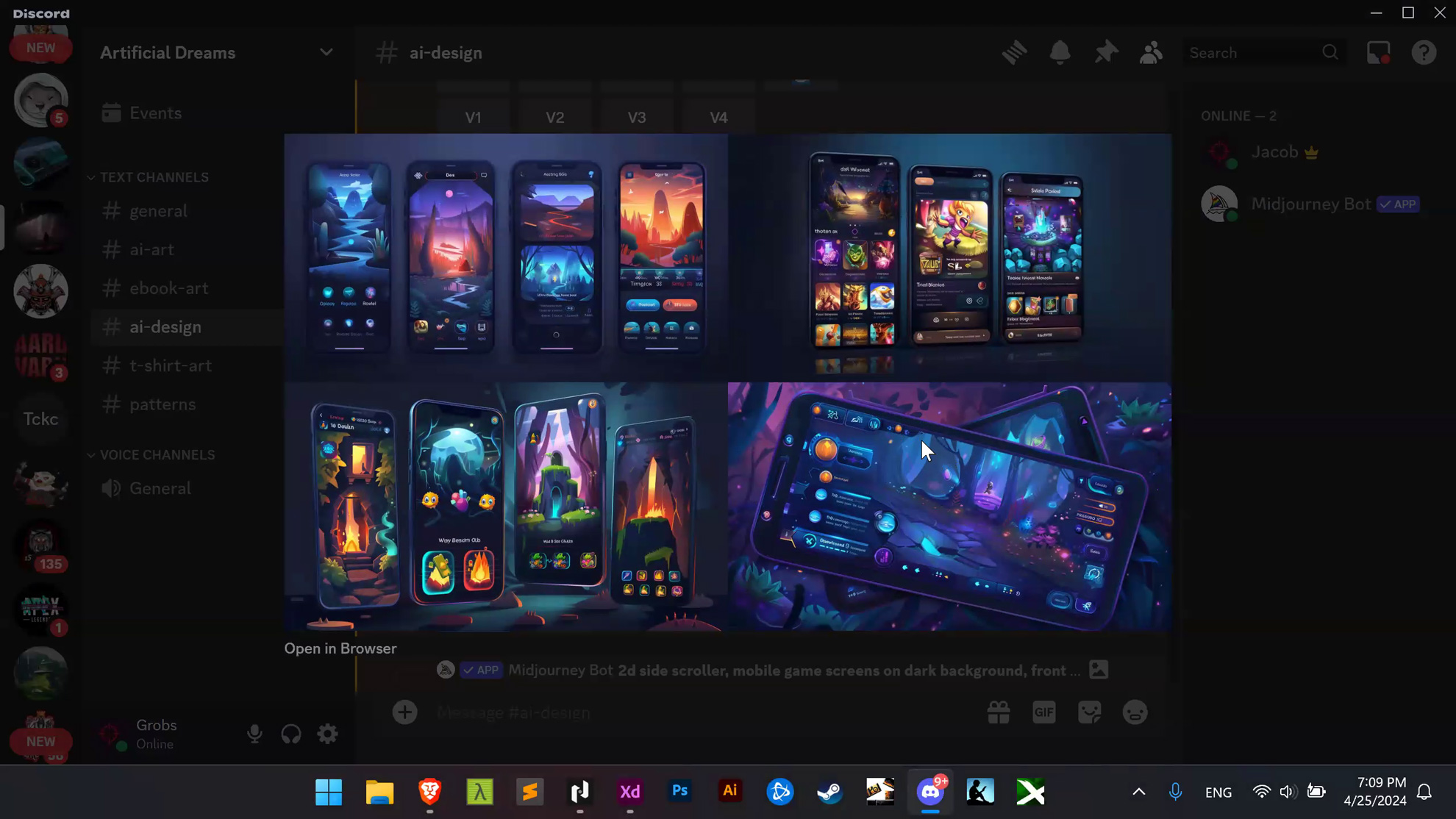The image size is (1456, 819).
Task: Open the server icon with 5 badge
Action: point(40,100)
